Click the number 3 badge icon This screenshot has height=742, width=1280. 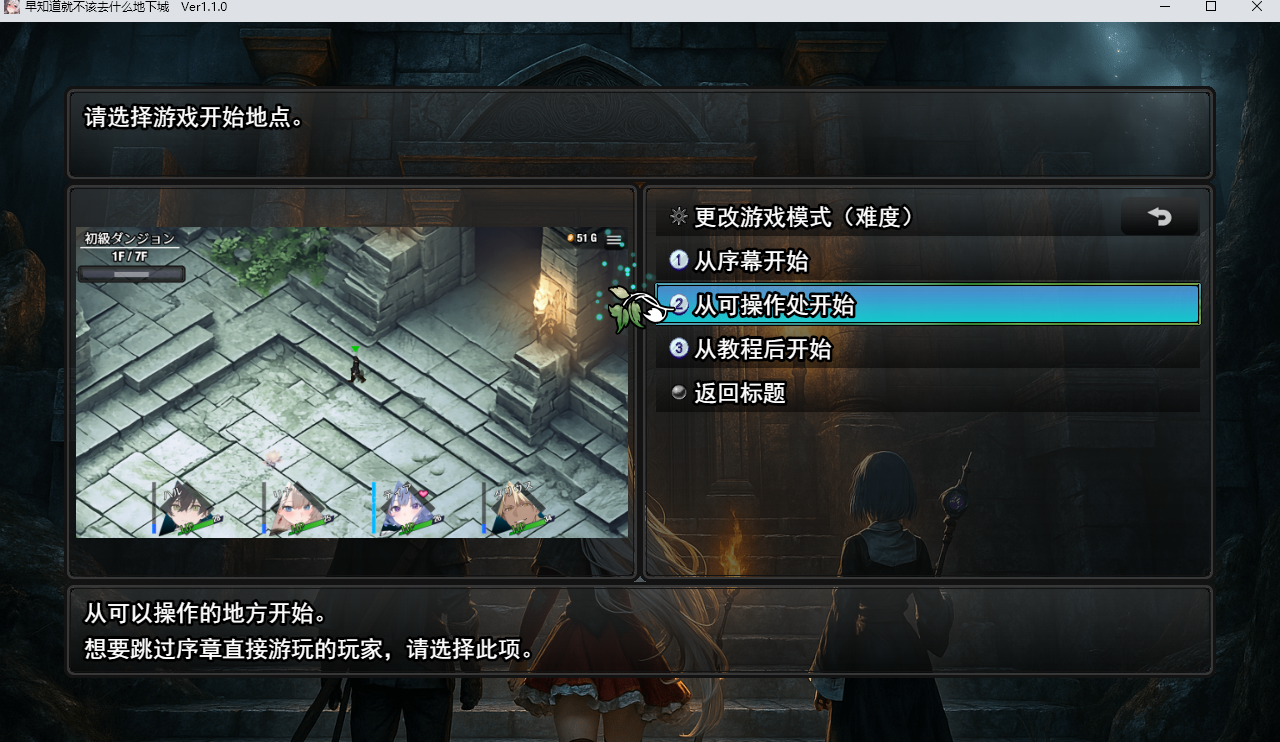point(679,349)
